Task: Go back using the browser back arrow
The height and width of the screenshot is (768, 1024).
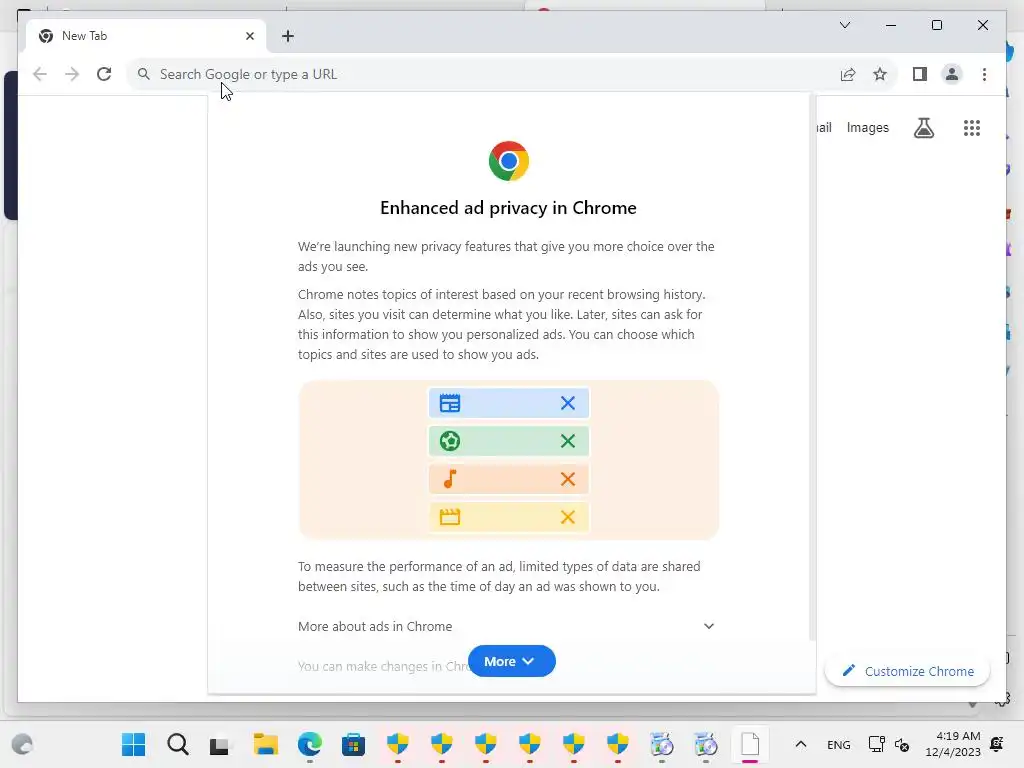Action: pos(40,74)
